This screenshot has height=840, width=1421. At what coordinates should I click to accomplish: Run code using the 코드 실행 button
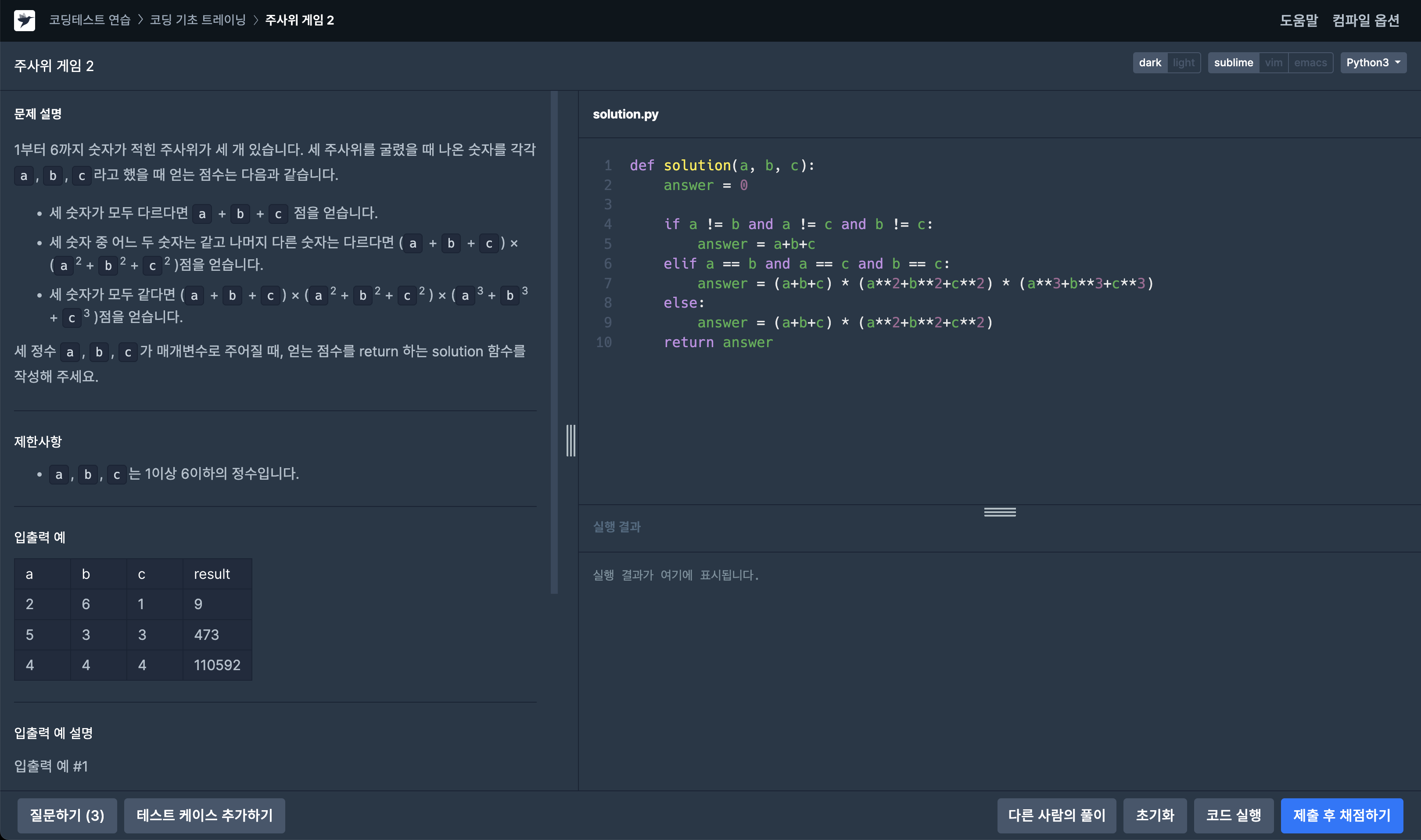click(x=1234, y=815)
